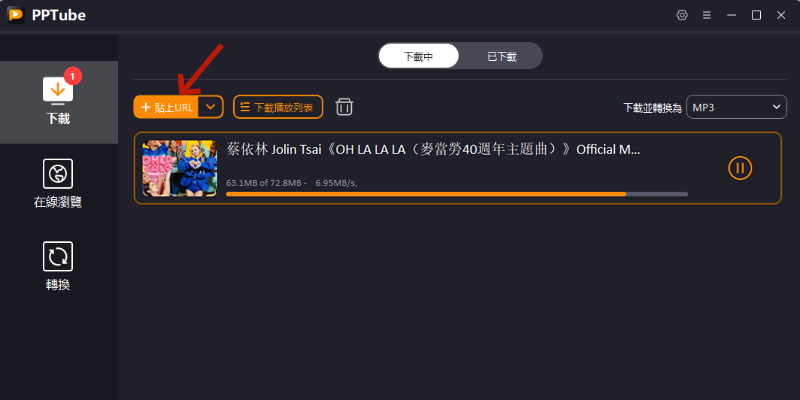Image resolution: width=800 pixels, height=400 pixels.
Task: Switch to the 下載中 tab
Action: click(418, 56)
